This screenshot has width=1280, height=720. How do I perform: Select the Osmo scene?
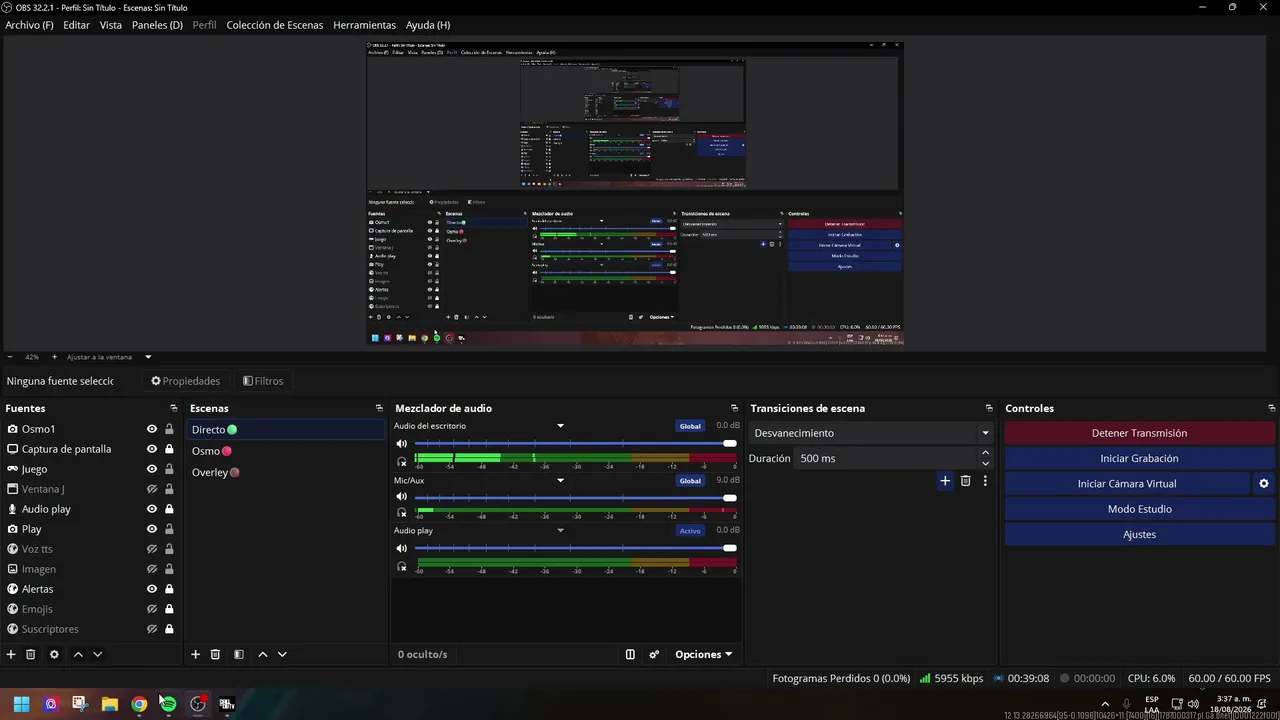[x=286, y=451]
